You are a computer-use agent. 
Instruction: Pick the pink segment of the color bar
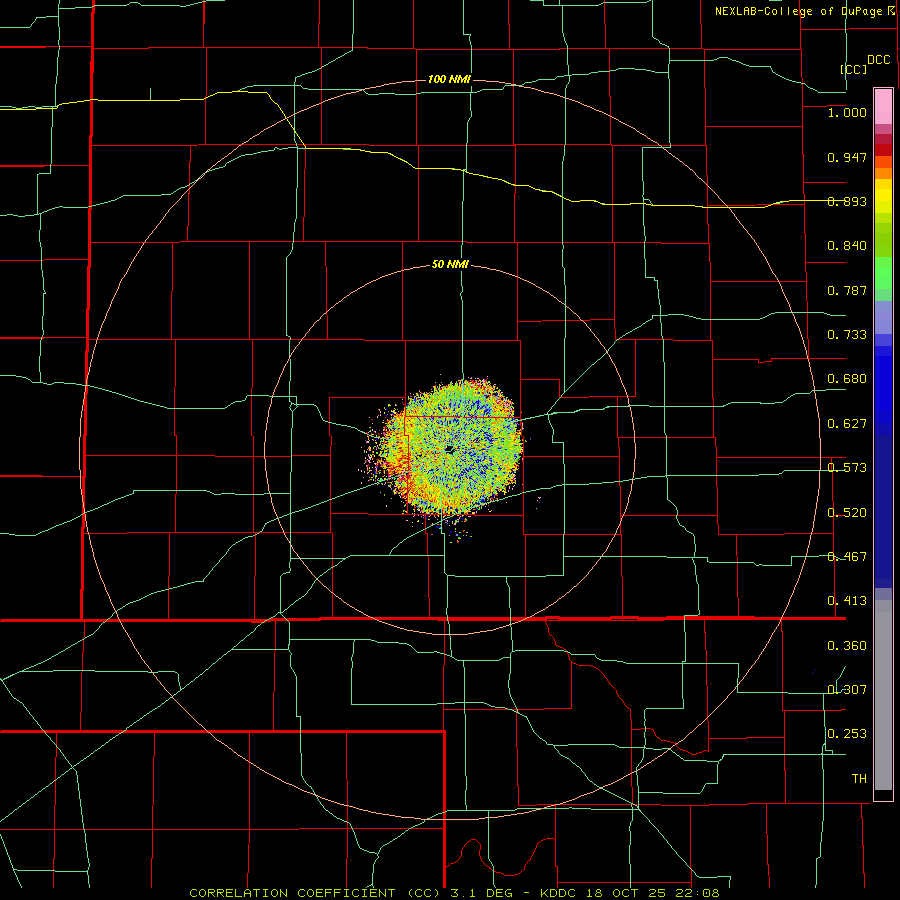pyautogui.click(x=883, y=107)
